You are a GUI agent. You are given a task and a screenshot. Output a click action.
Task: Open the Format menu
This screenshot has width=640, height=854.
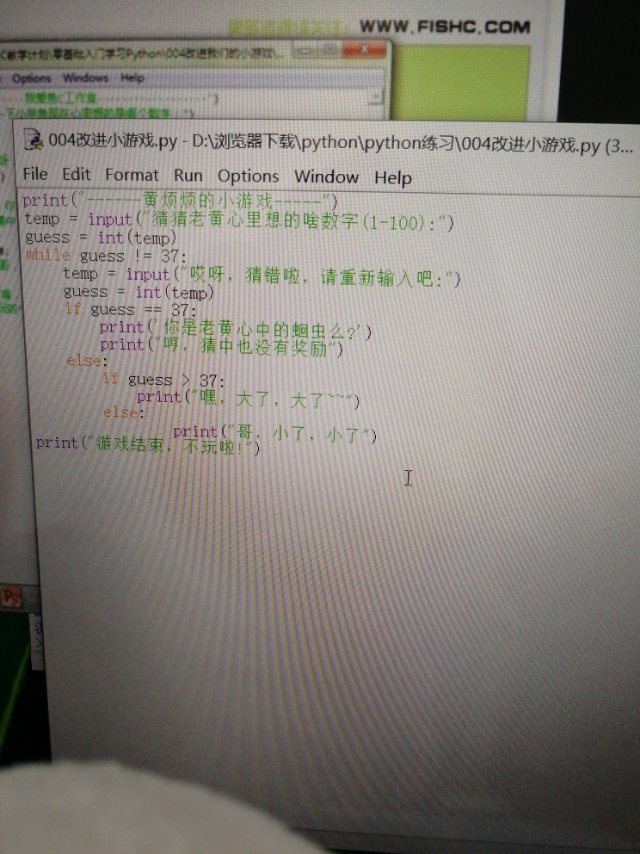pyautogui.click(x=132, y=175)
